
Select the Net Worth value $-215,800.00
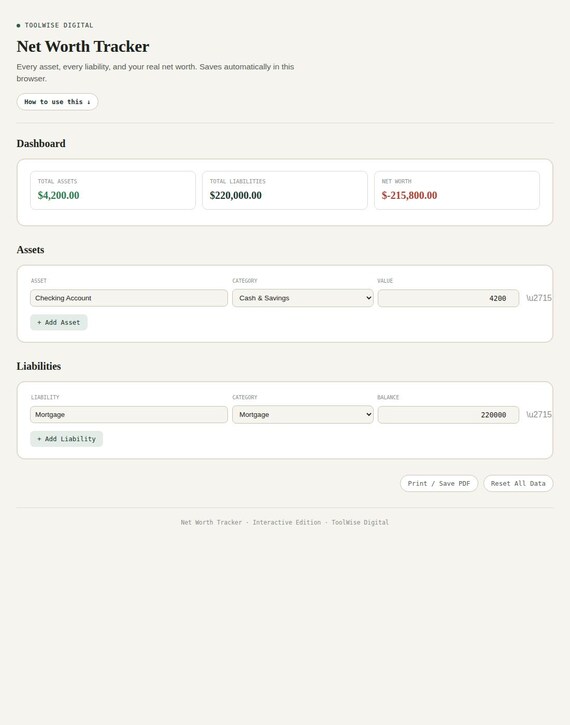pos(409,195)
